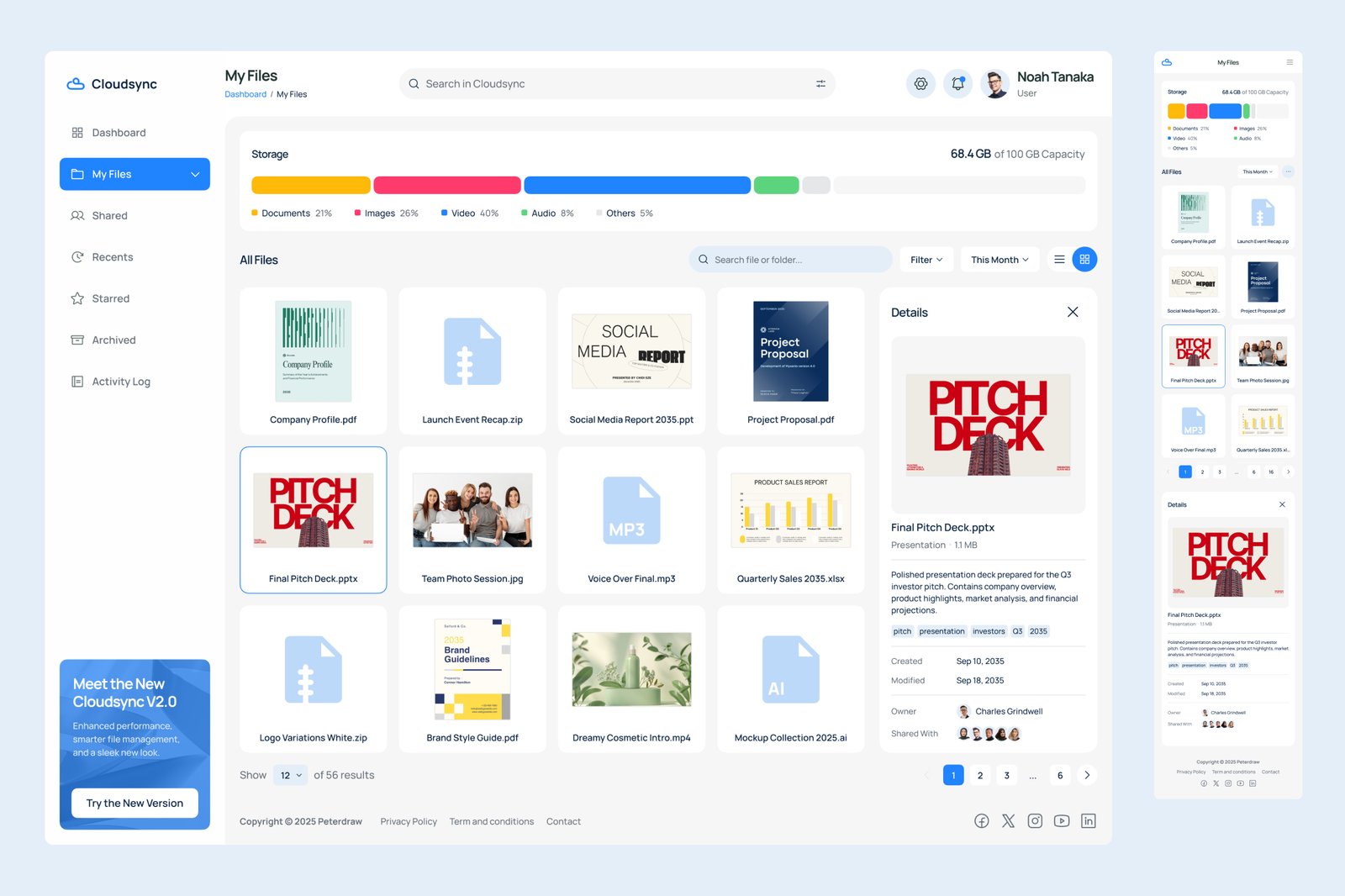1345x896 pixels.
Task: Open search filter sliders icon in Cloudsync search
Action: coord(820,84)
